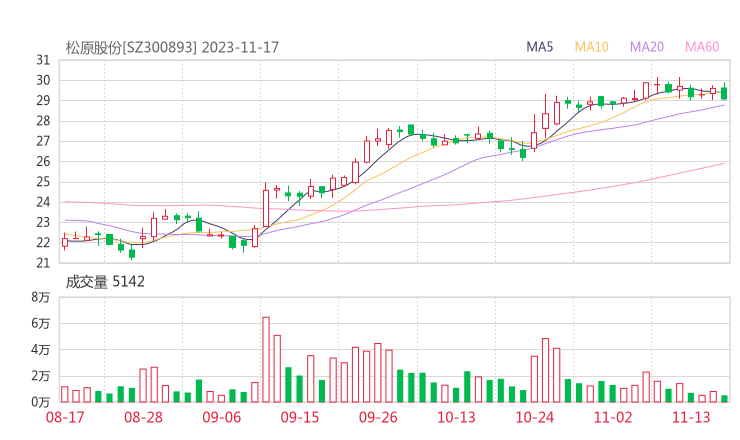
Task: Click the MA20 legend label
Action: coord(647,47)
